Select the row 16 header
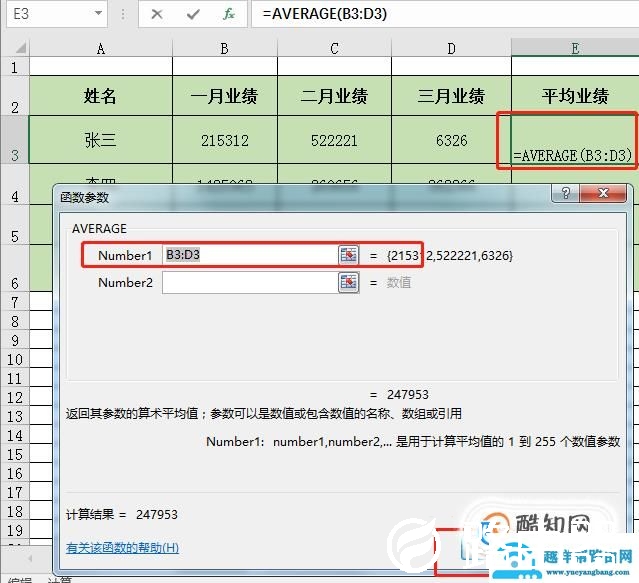639x583 pixels. [x=15, y=473]
